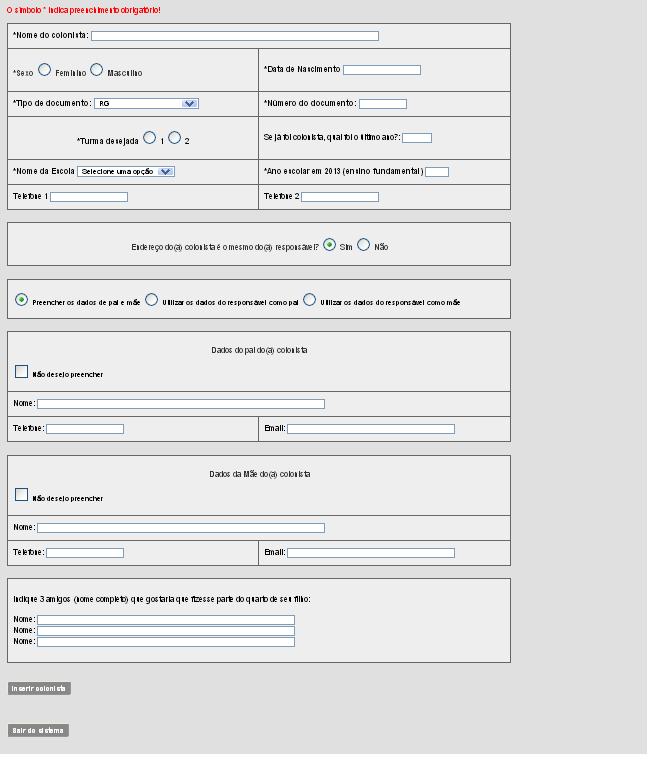
Task: Click the red obrigatório notice text
Action: click(x=84, y=10)
